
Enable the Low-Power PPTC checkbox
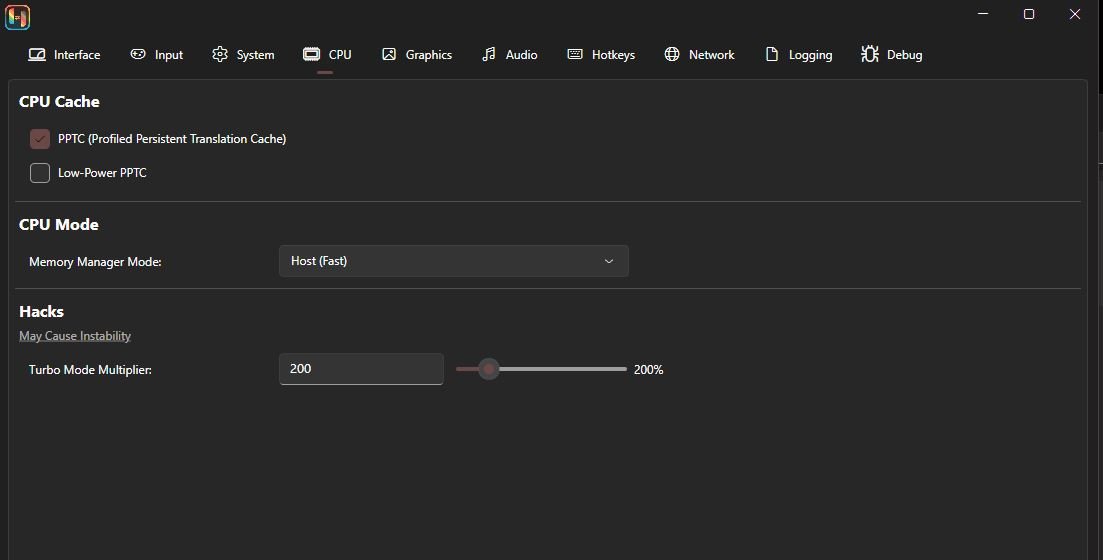(x=40, y=172)
